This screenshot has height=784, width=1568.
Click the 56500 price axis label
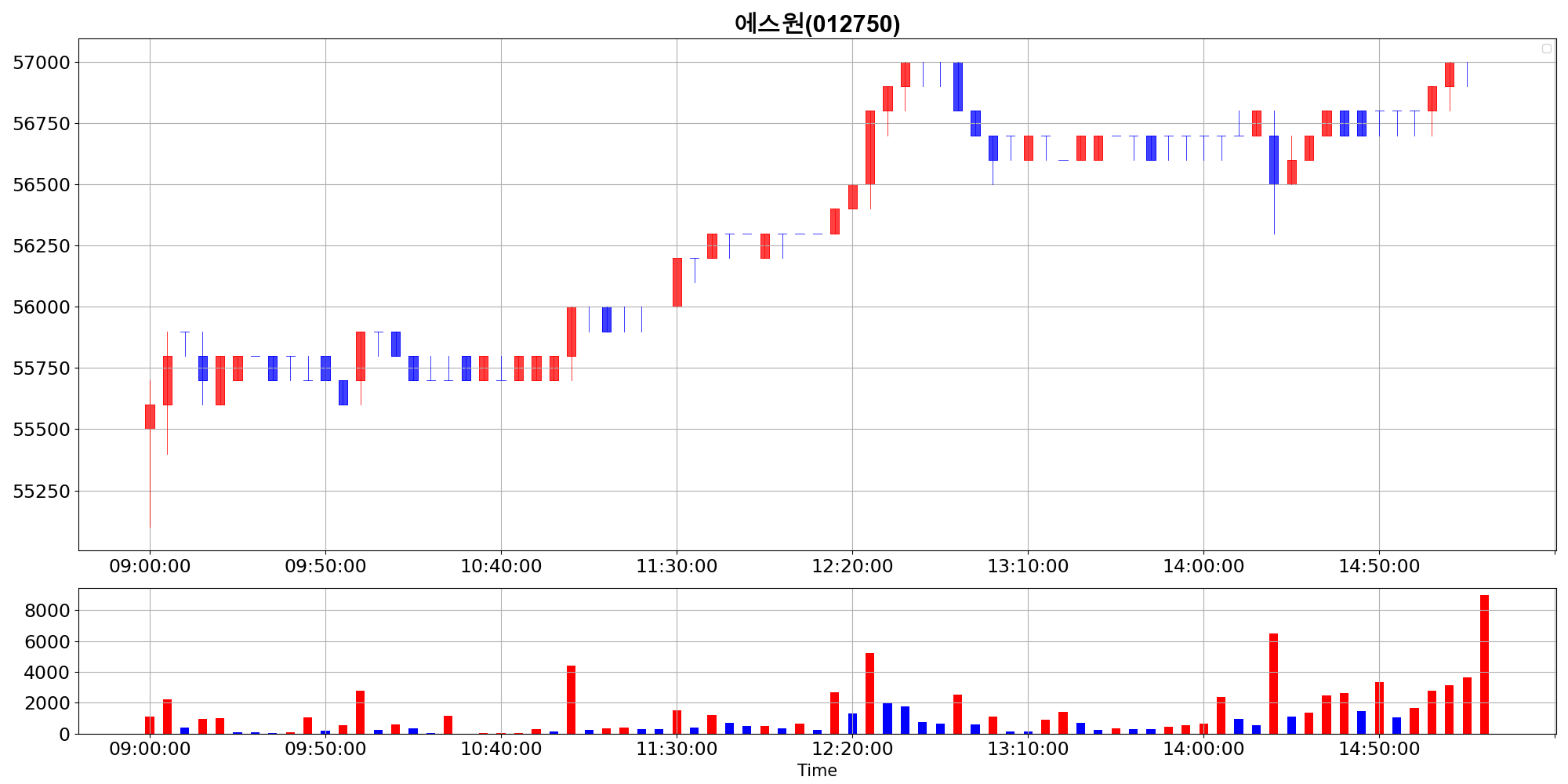pos(42,185)
